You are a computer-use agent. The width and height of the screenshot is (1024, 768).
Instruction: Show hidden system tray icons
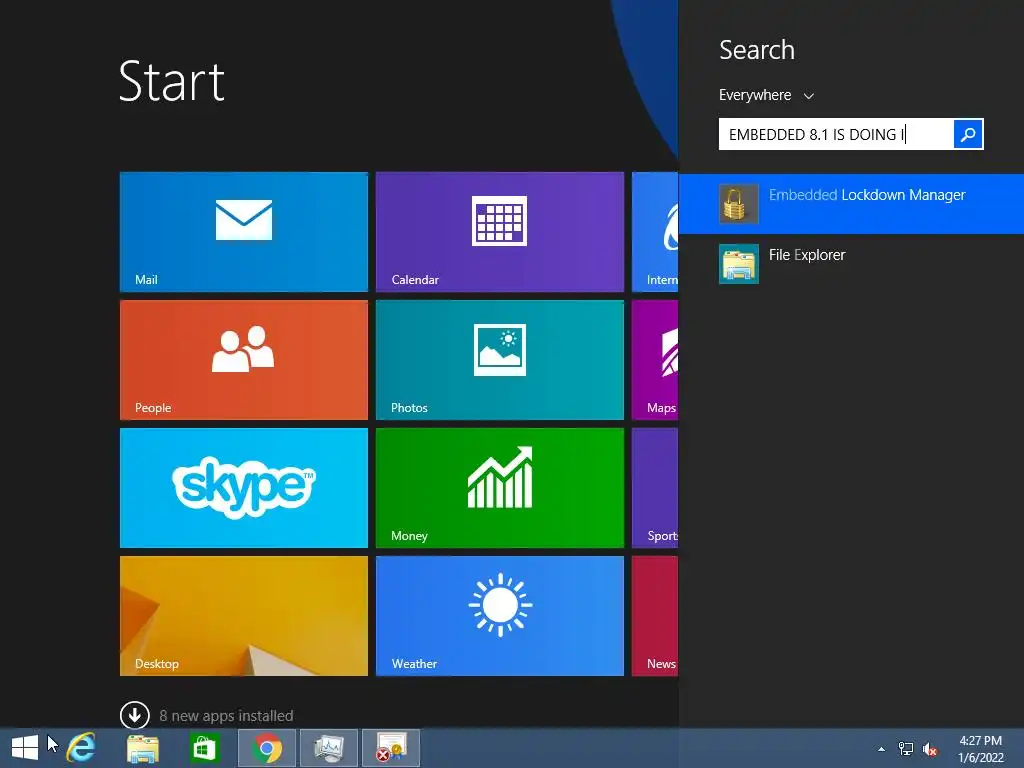click(882, 749)
